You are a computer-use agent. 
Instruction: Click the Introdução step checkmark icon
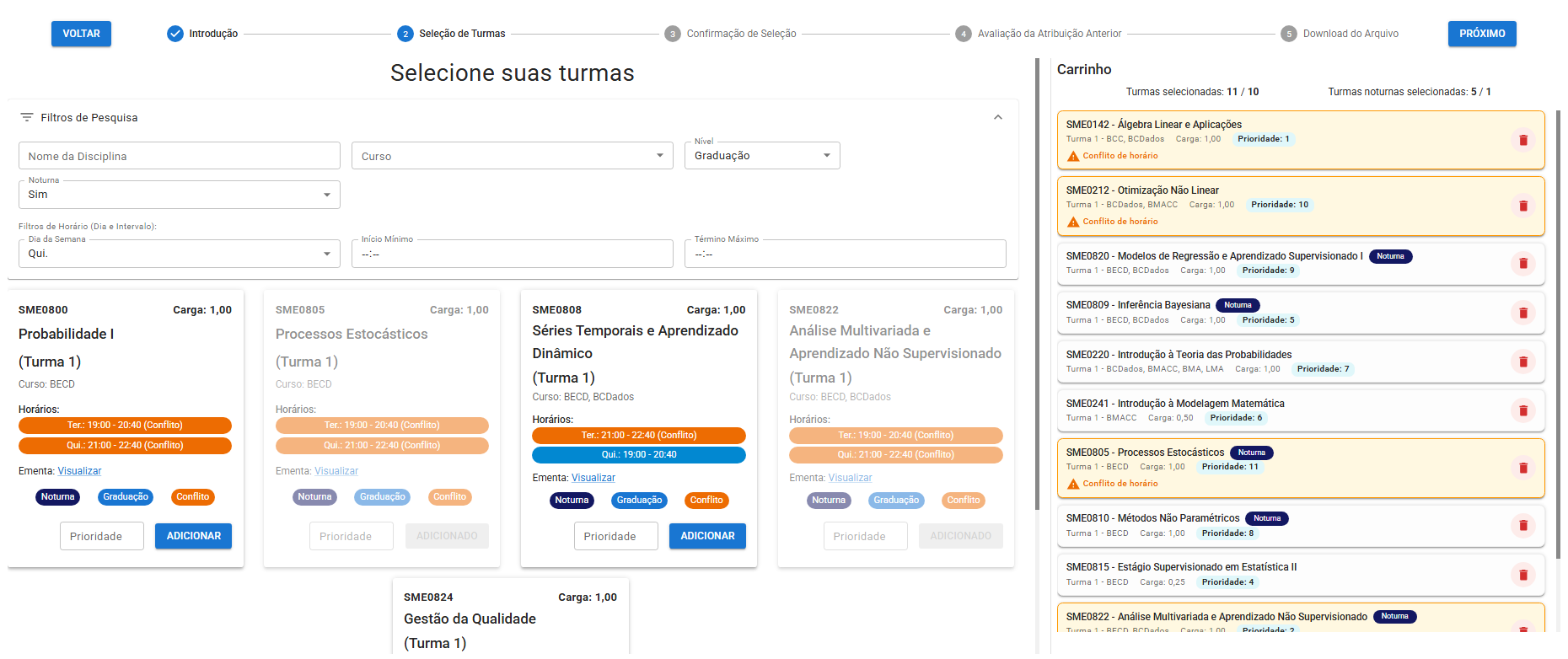point(175,34)
